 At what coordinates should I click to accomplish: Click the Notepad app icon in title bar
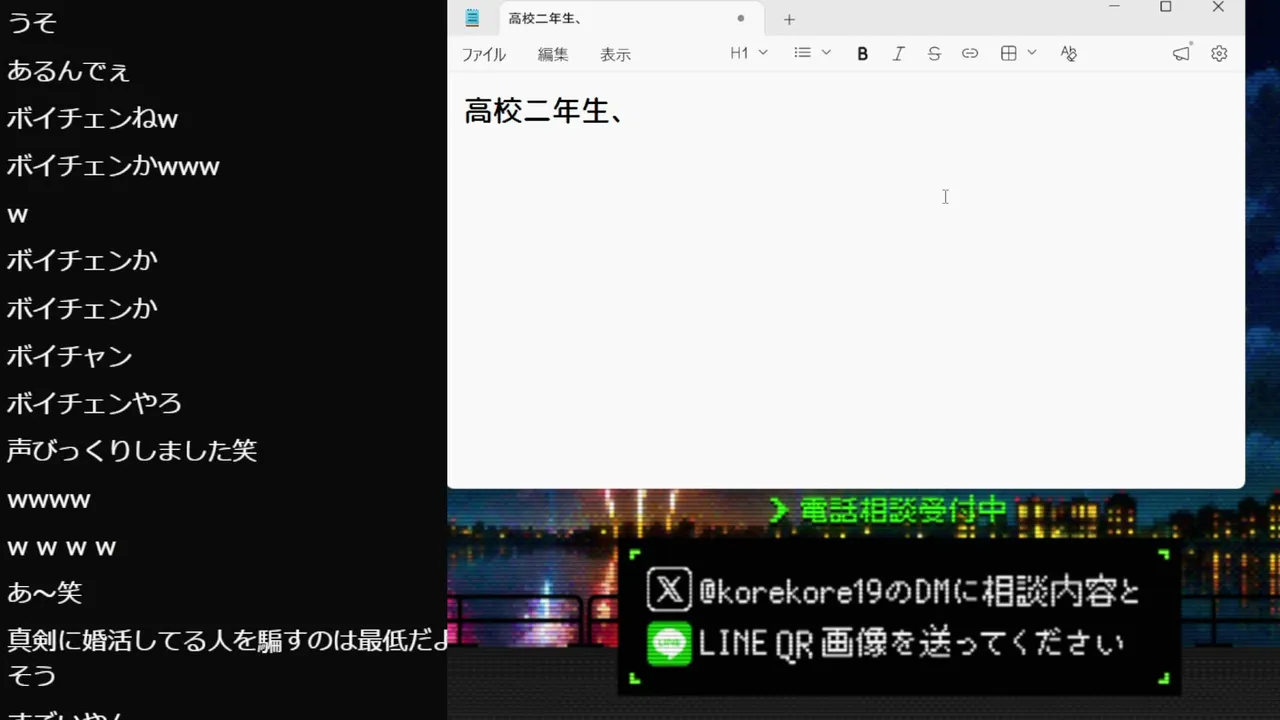click(473, 18)
